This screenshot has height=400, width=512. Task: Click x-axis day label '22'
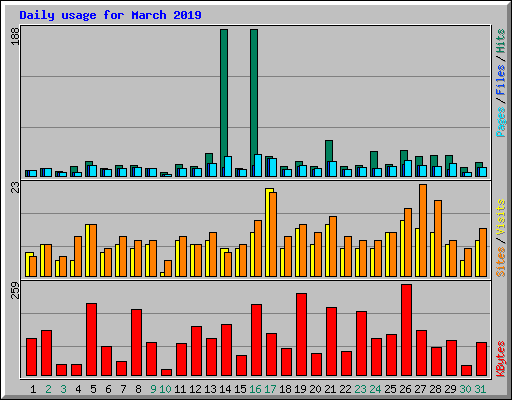345,389
